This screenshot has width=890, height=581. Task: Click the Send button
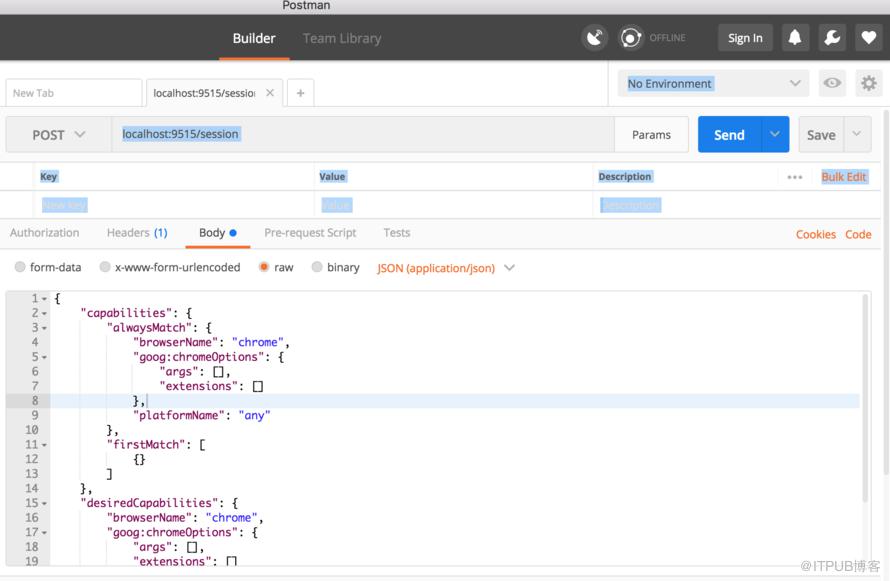click(x=729, y=134)
